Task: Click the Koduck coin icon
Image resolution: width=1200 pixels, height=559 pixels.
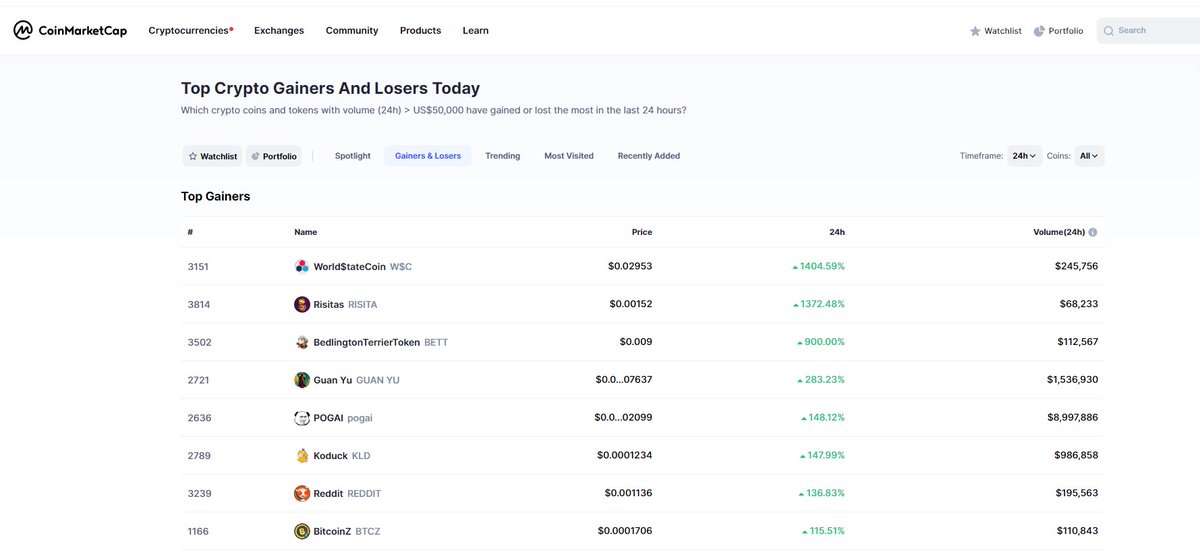Action: 302,455
